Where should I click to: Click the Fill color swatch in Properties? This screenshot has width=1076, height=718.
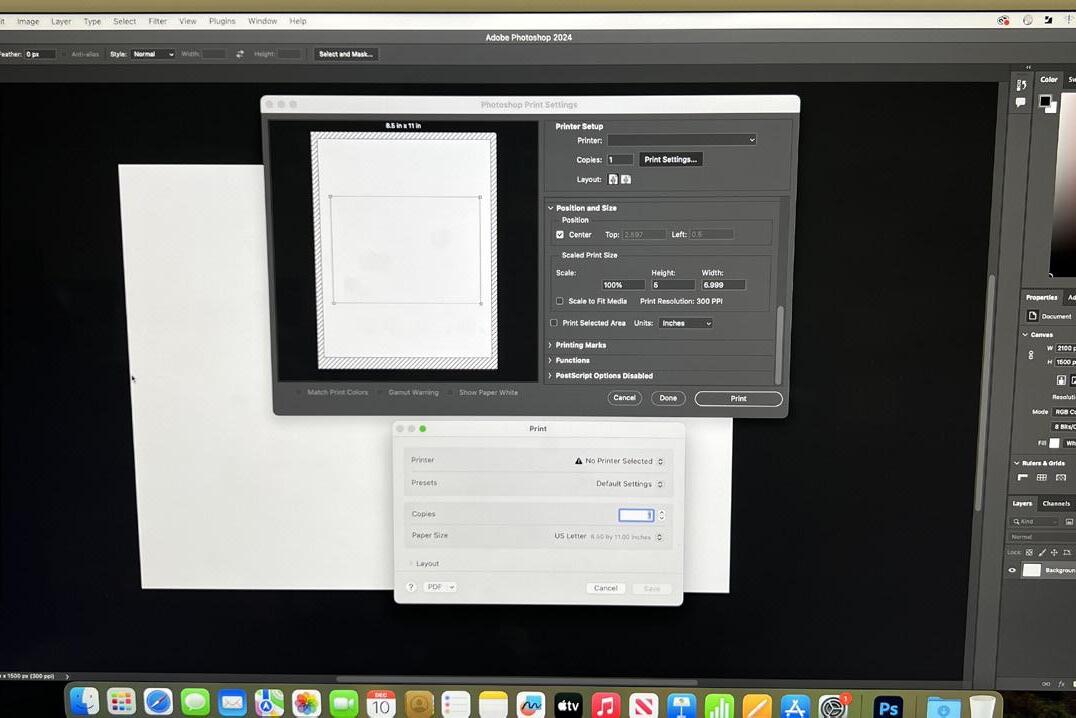[1054, 443]
